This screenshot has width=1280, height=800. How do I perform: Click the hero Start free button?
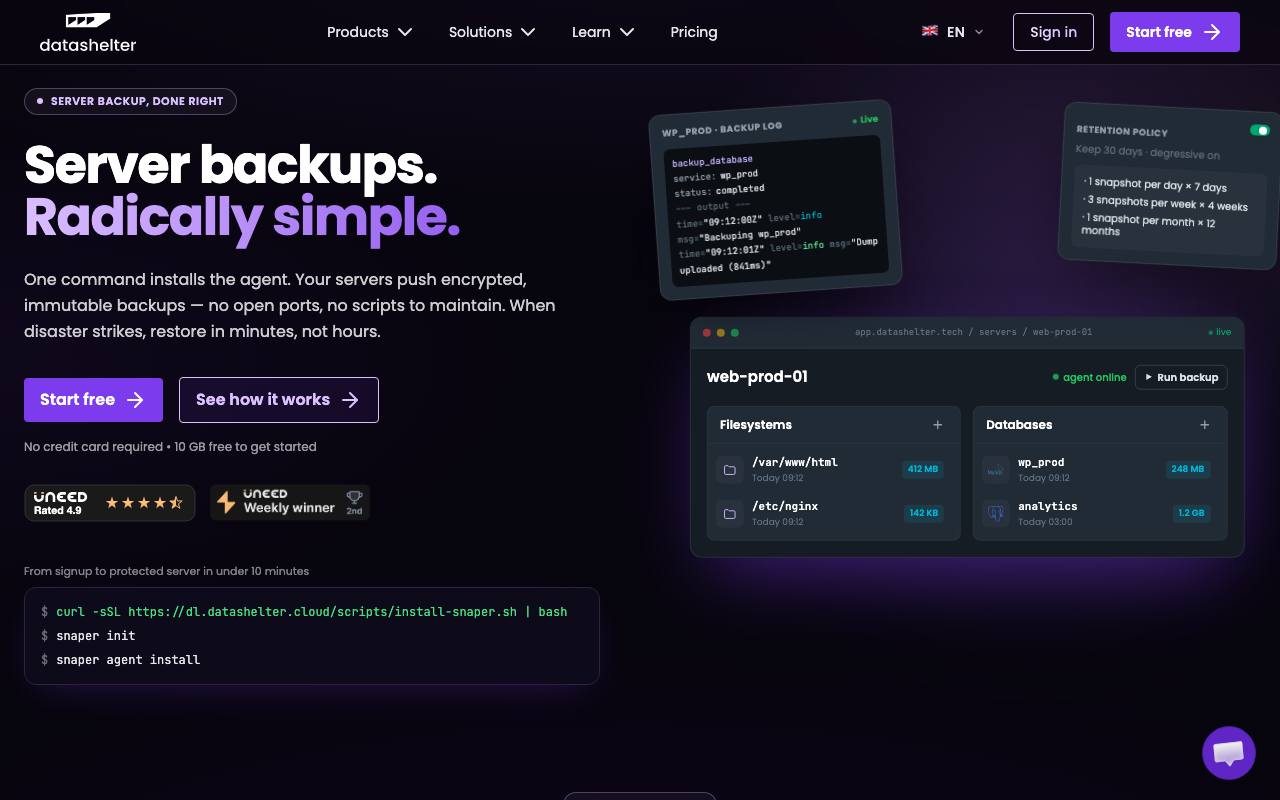click(93, 400)
